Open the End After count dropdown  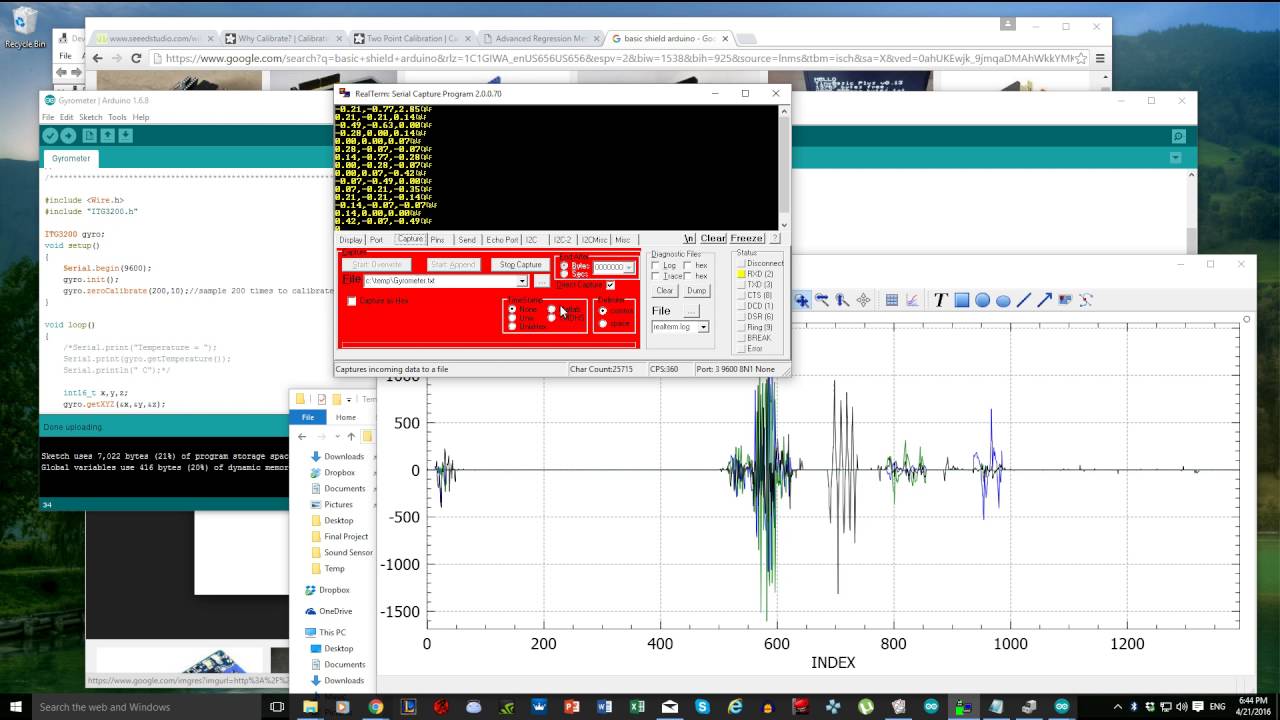click(628, 268)
